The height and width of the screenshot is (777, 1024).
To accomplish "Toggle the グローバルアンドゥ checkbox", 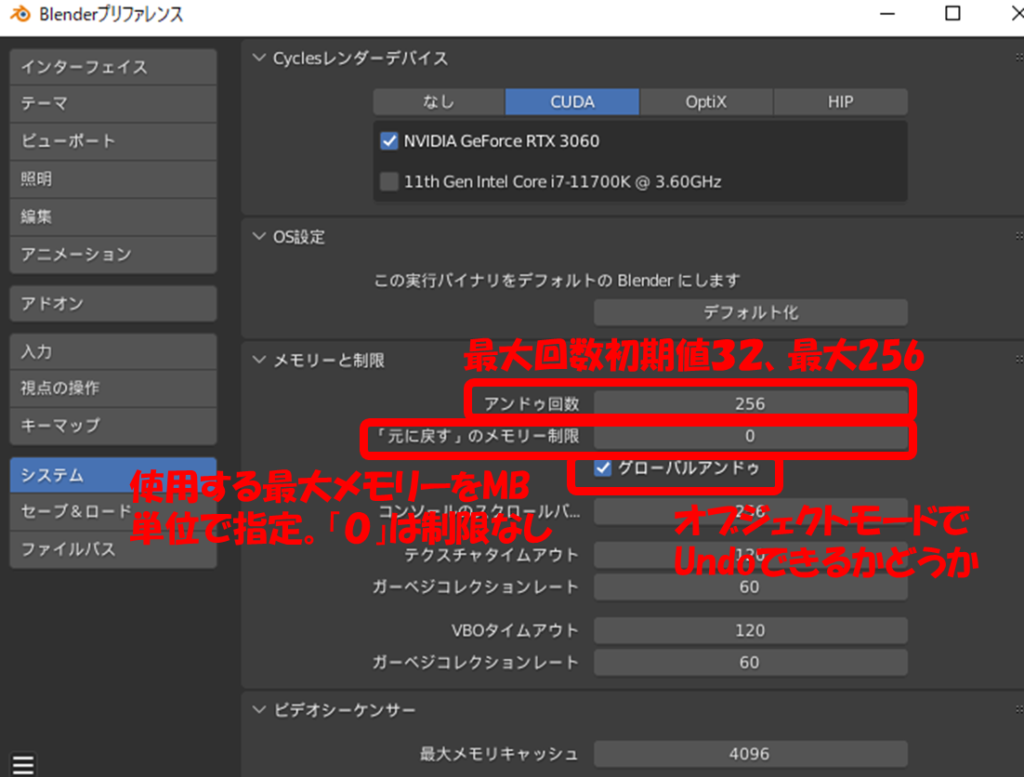I will coord(603,468).
